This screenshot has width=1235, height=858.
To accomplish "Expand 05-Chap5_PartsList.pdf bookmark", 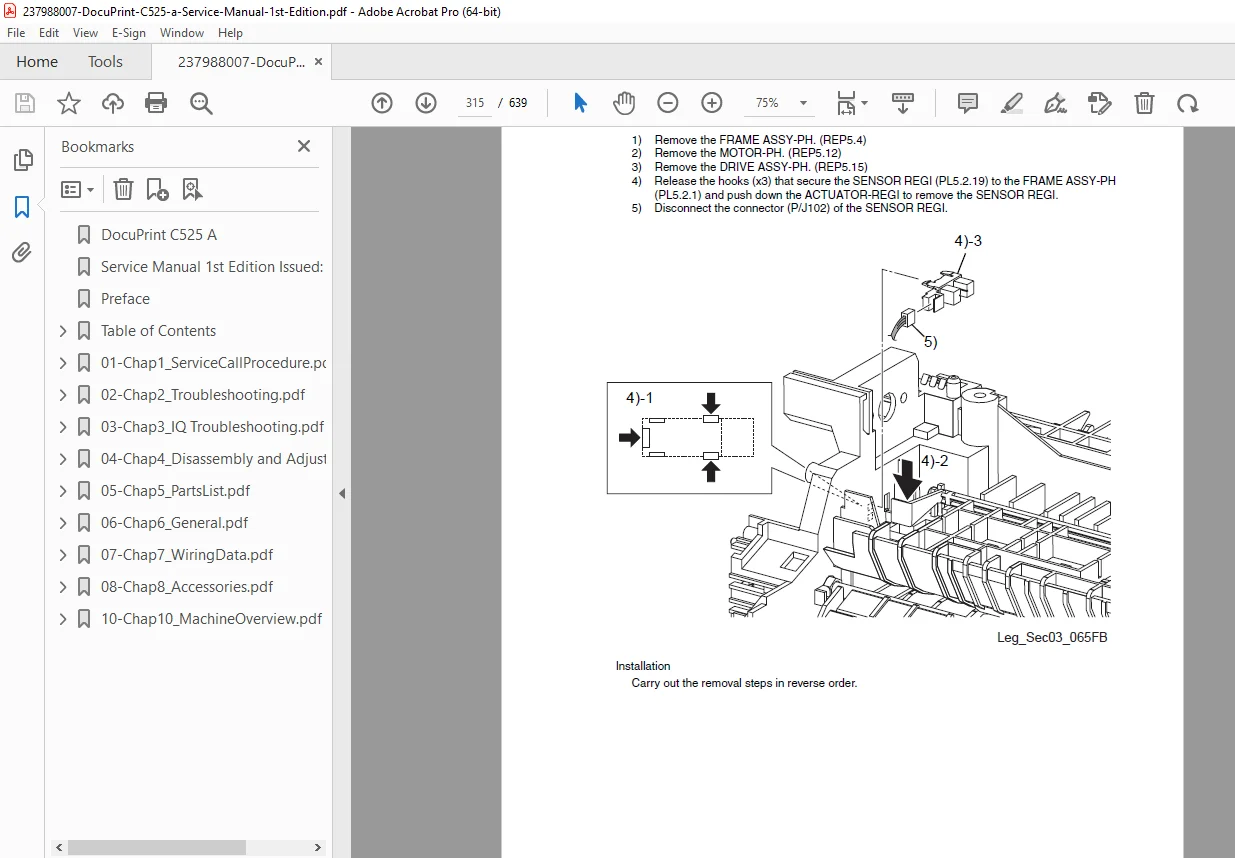I will pyautogui.click(x=63, y=491).
